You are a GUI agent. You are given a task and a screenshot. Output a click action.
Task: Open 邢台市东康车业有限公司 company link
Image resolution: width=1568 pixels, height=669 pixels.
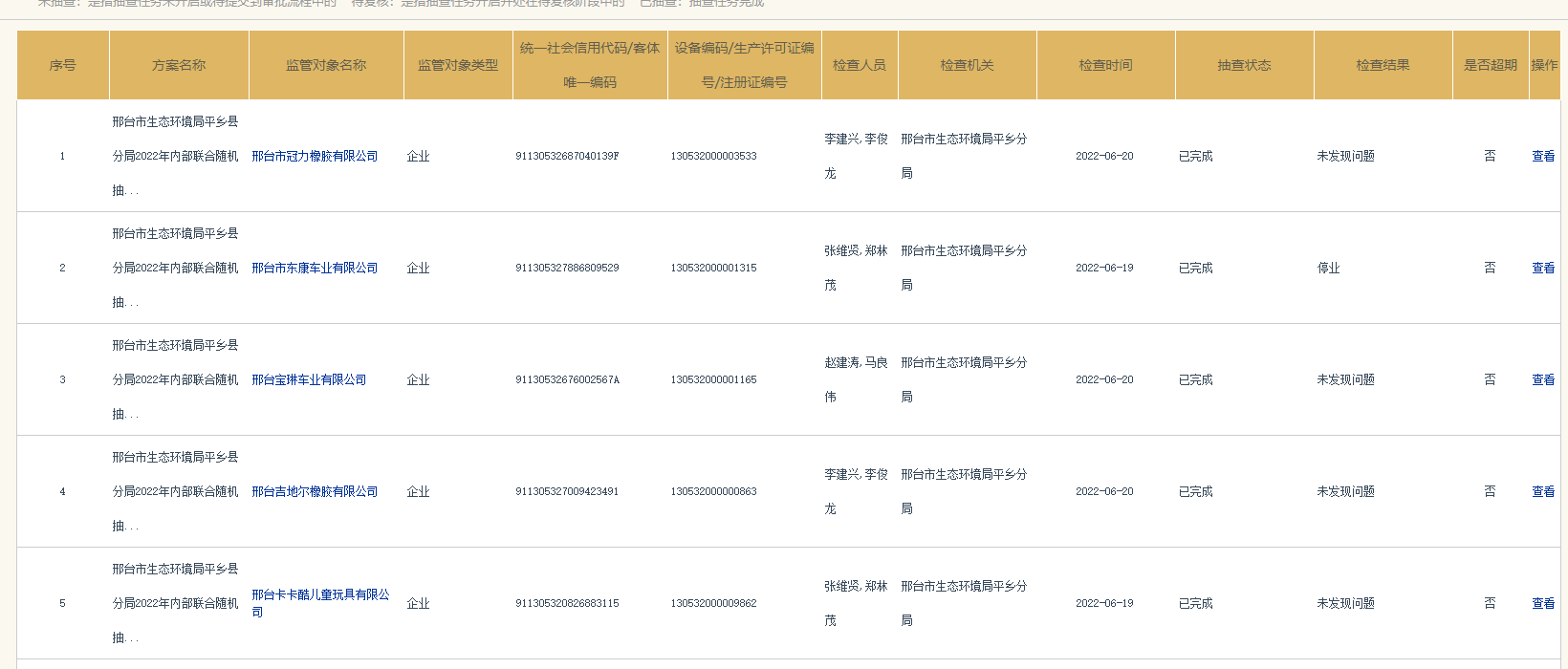(315, 268)
